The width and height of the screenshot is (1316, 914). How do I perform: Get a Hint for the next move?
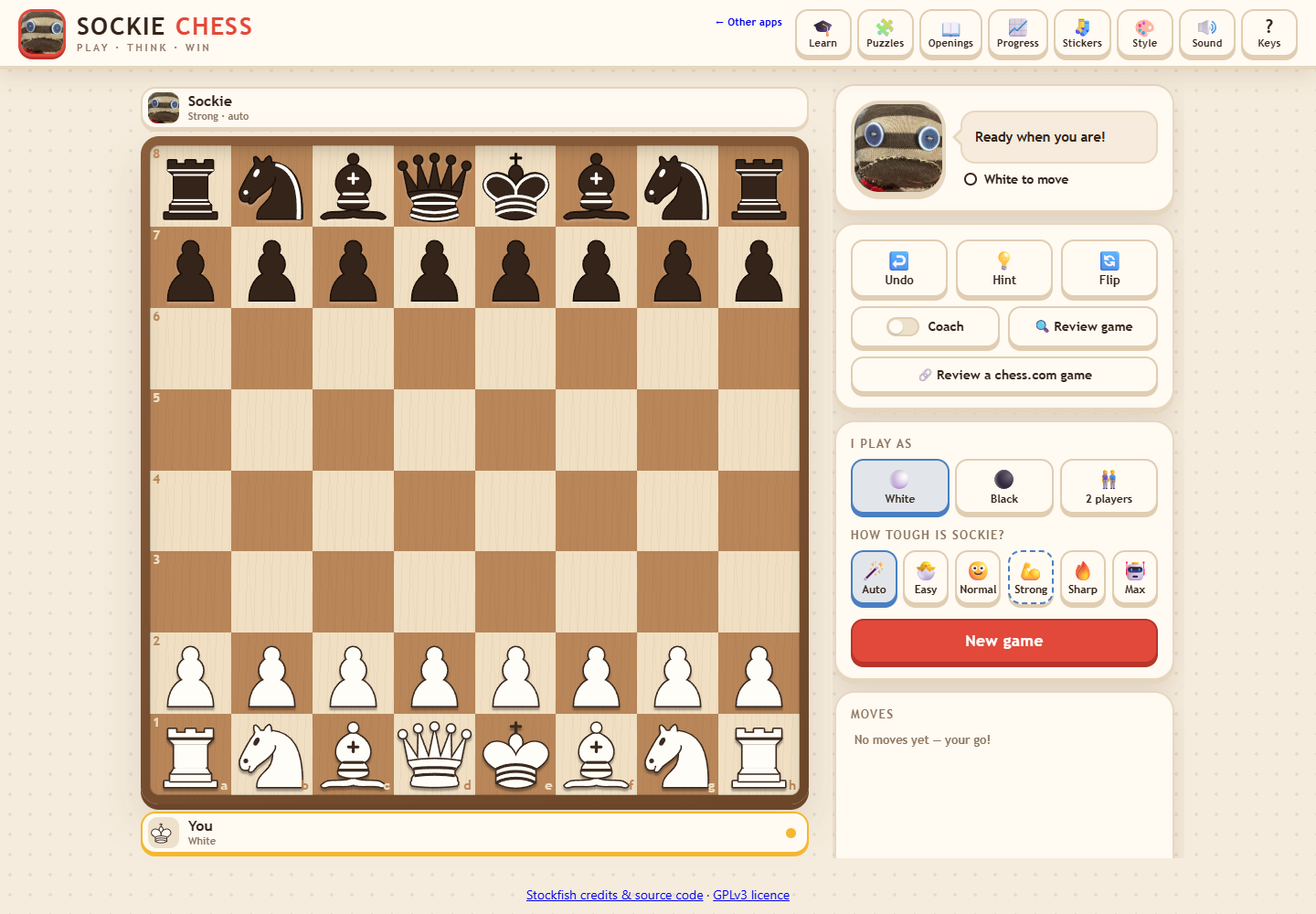click(x=1004, y=270)
